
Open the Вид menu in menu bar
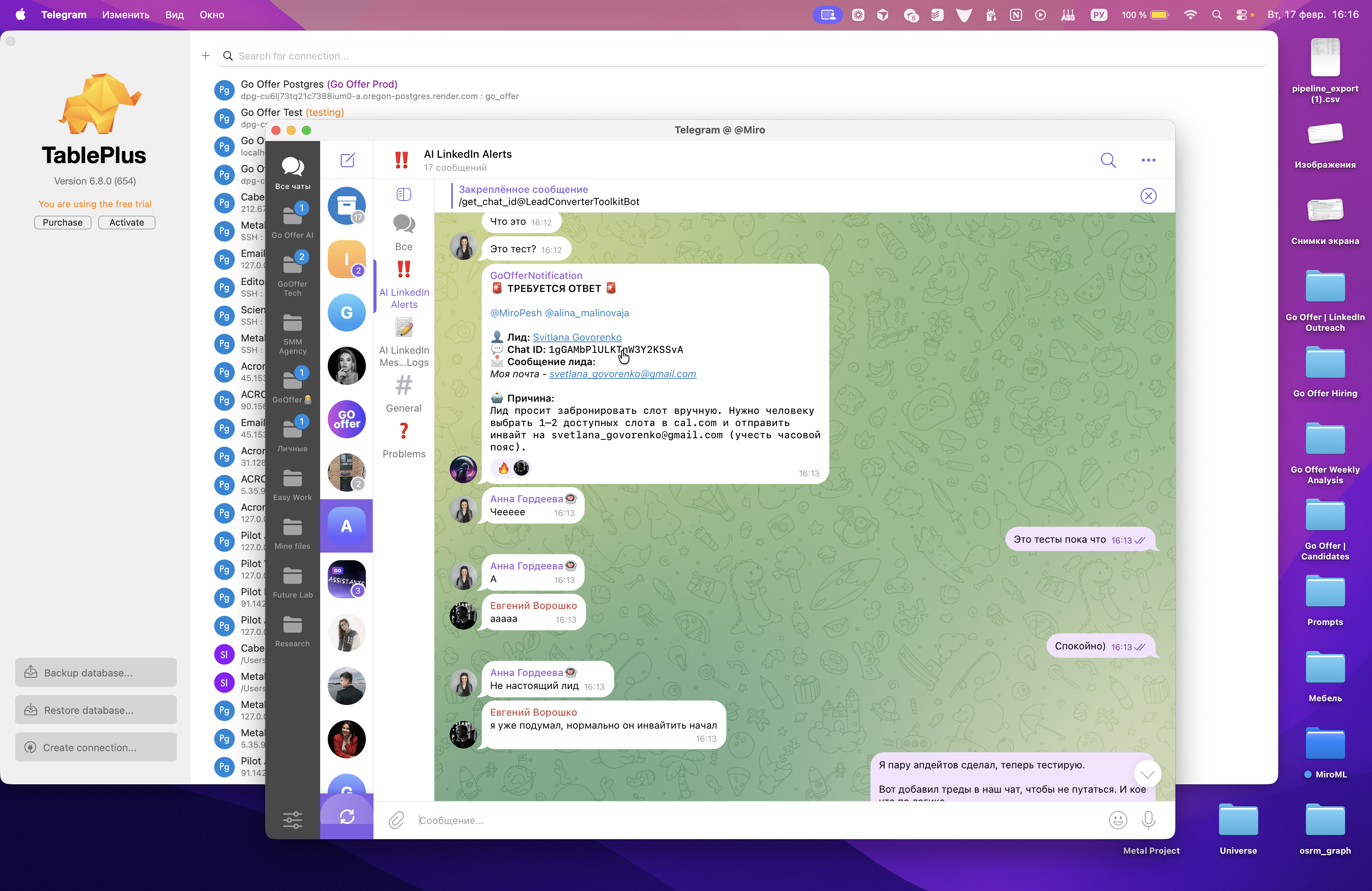coord(174,14)
